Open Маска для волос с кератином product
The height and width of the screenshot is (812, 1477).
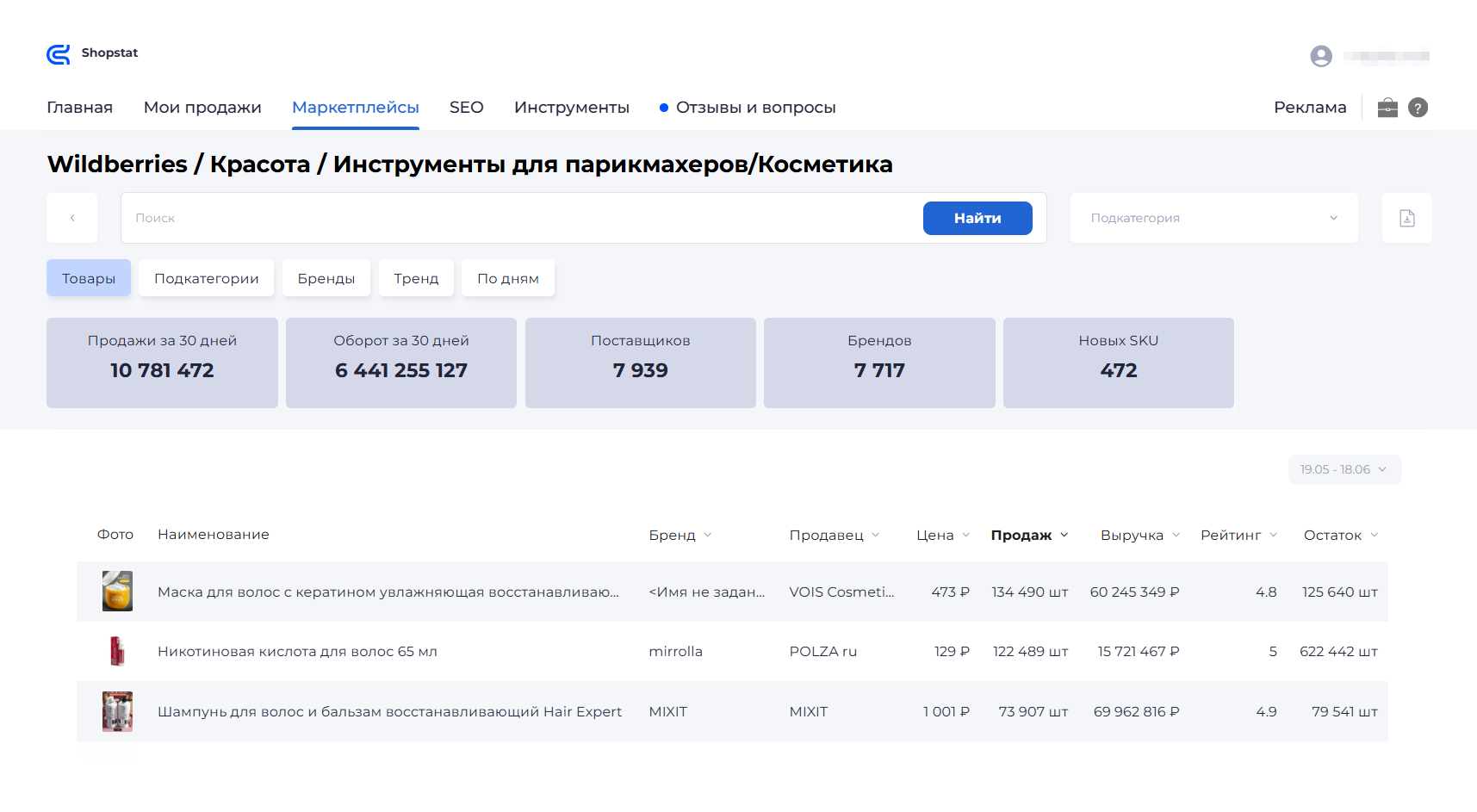click(x=388, y=592)
